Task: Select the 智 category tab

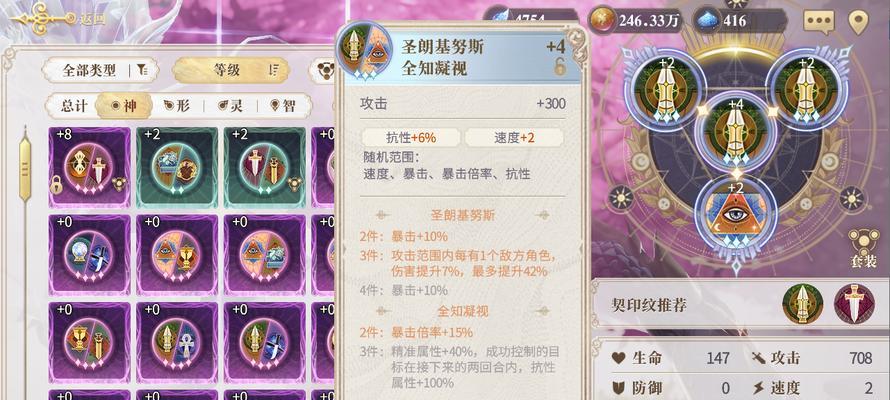Action: point(283,106)
